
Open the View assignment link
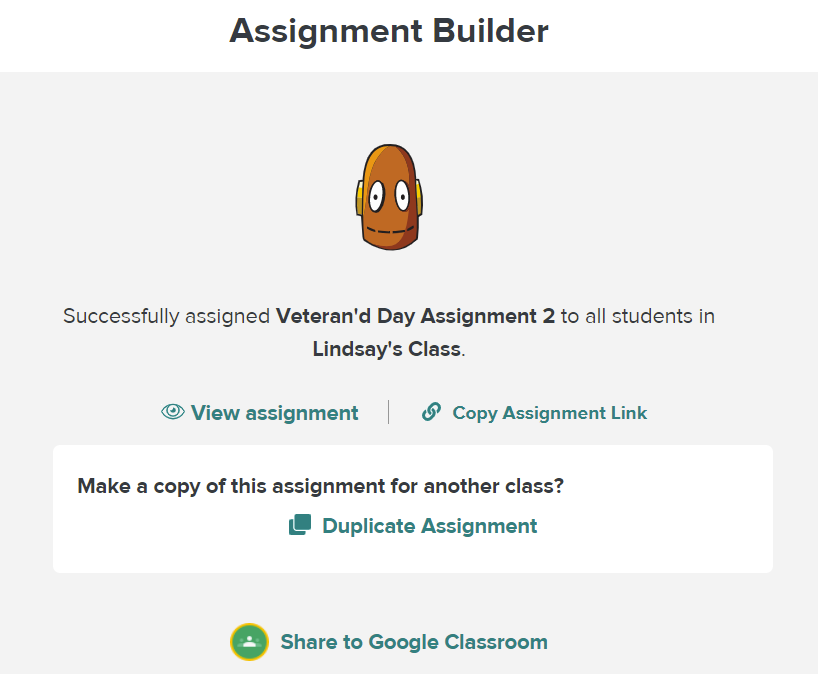[274, 413]
